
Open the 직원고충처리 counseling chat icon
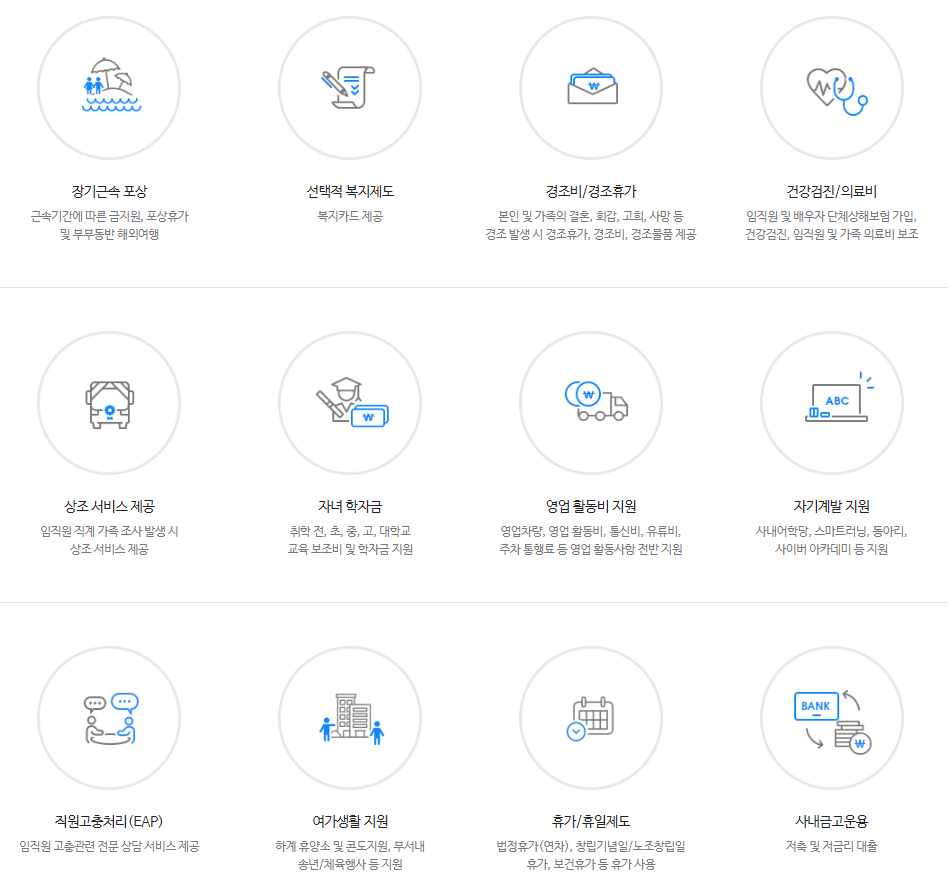point(110,717)
